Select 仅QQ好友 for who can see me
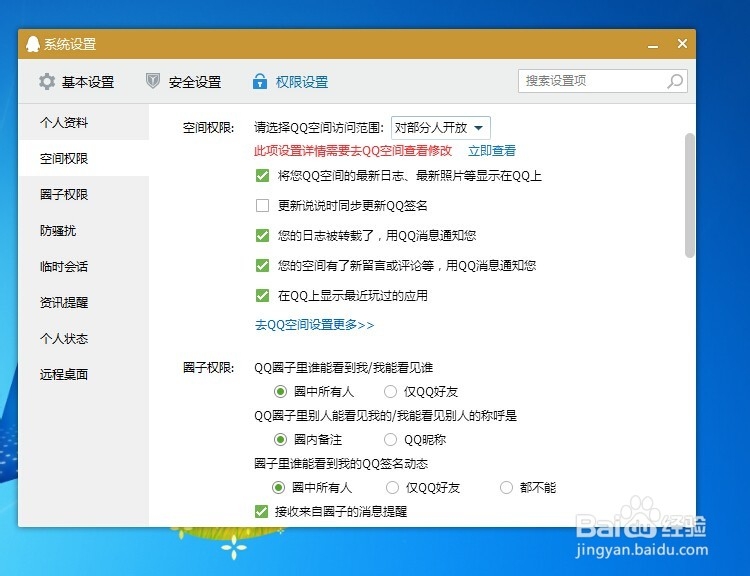Screen dimensions: 750x576 point(390,392)
